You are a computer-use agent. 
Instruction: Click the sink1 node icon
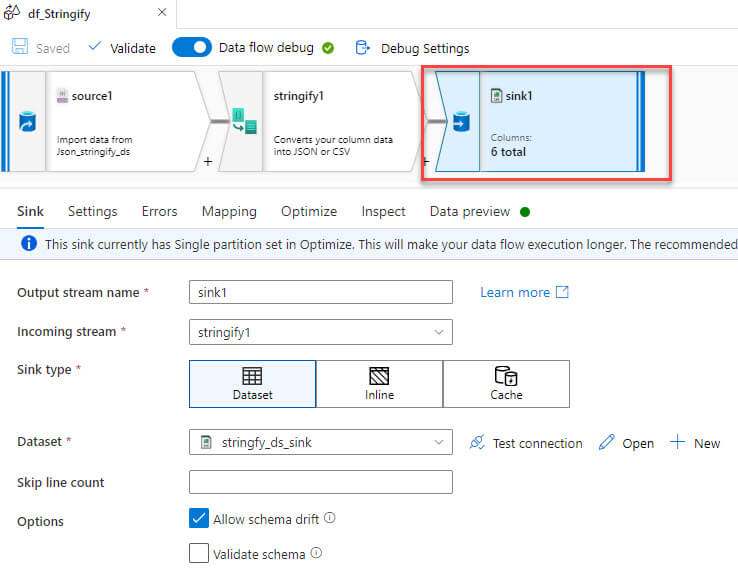460,122
